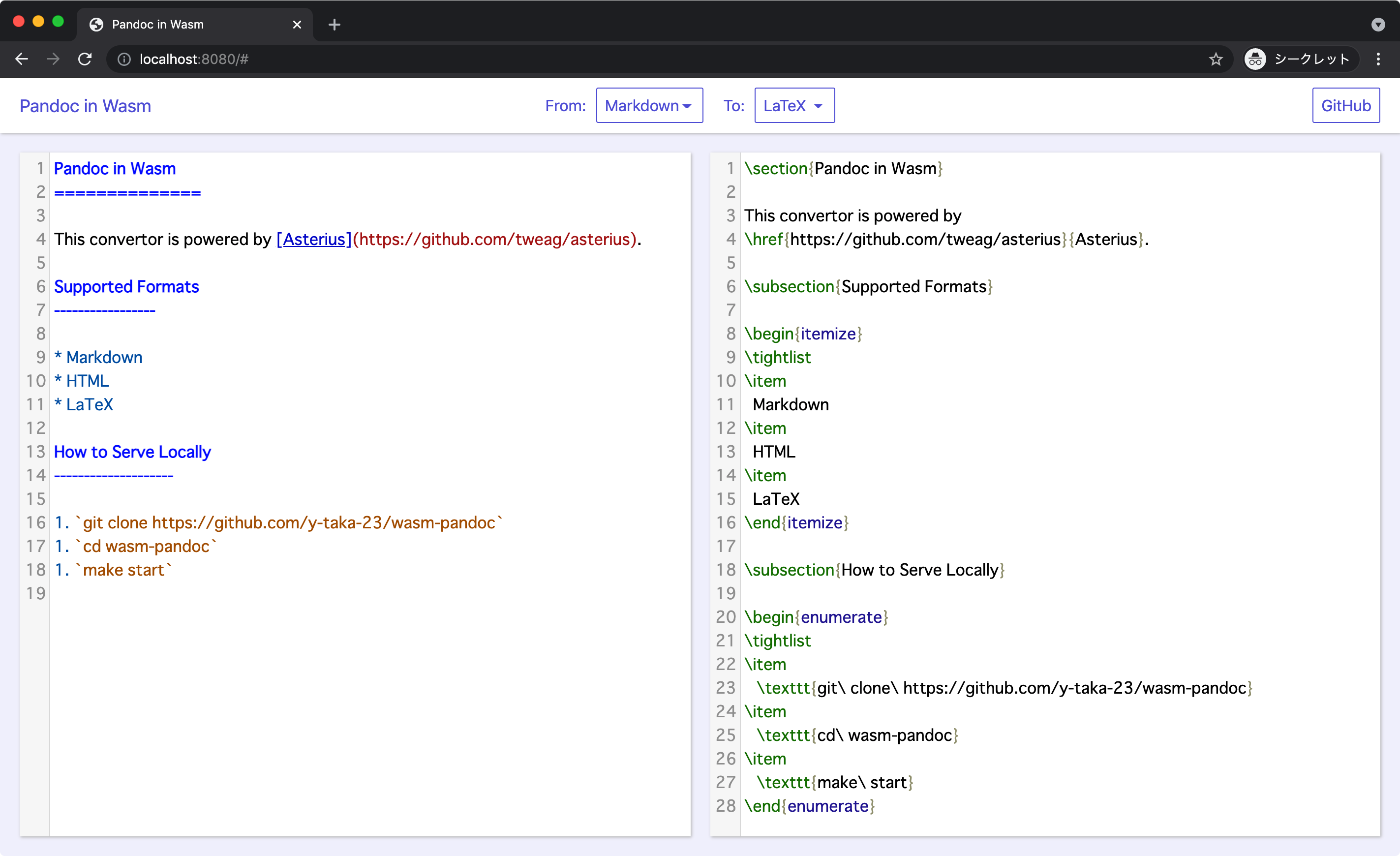This screenshot has width=1400, height=856.
Task: Close the Pandoc in Wasm tab
Action: click(297, 25)
